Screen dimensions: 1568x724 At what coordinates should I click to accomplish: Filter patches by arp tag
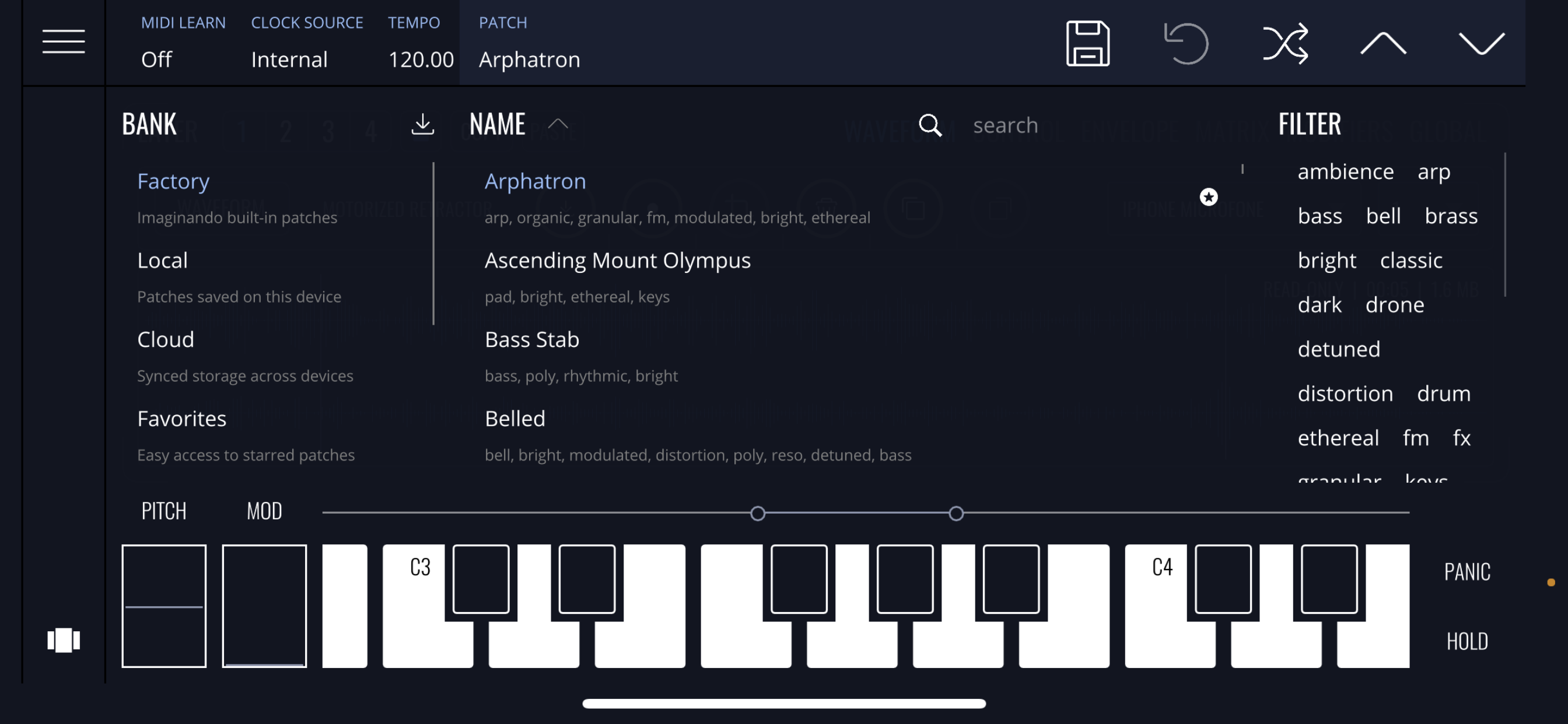tap(1433, 173)
